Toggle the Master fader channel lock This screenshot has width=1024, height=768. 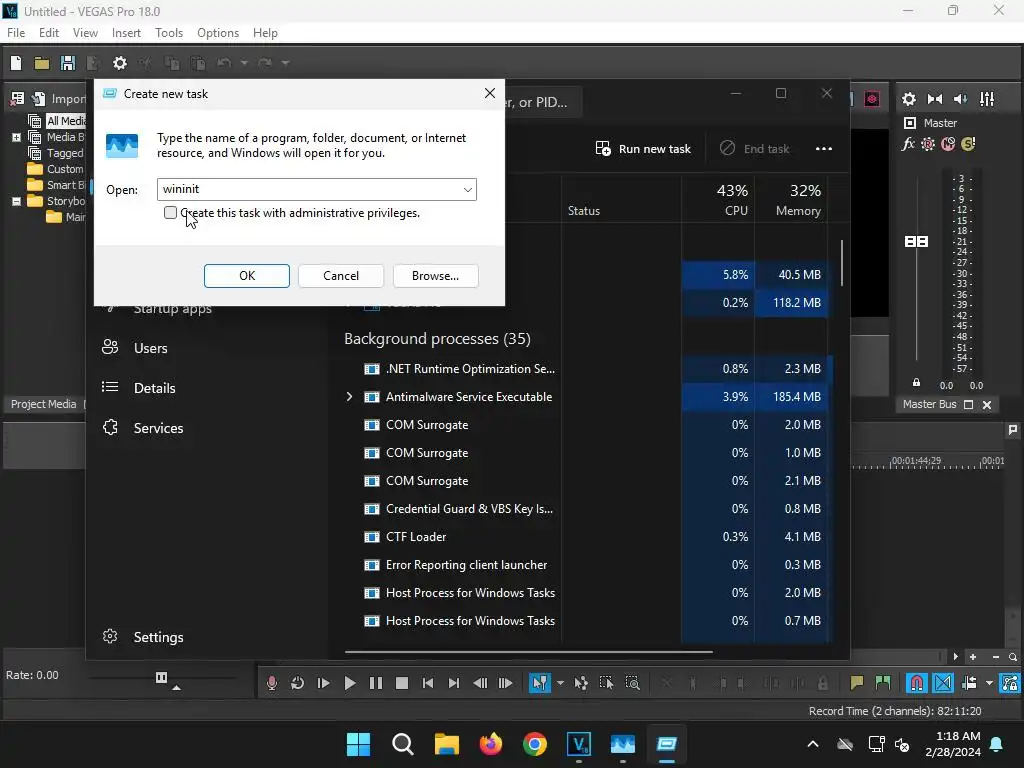click(916, 383)
